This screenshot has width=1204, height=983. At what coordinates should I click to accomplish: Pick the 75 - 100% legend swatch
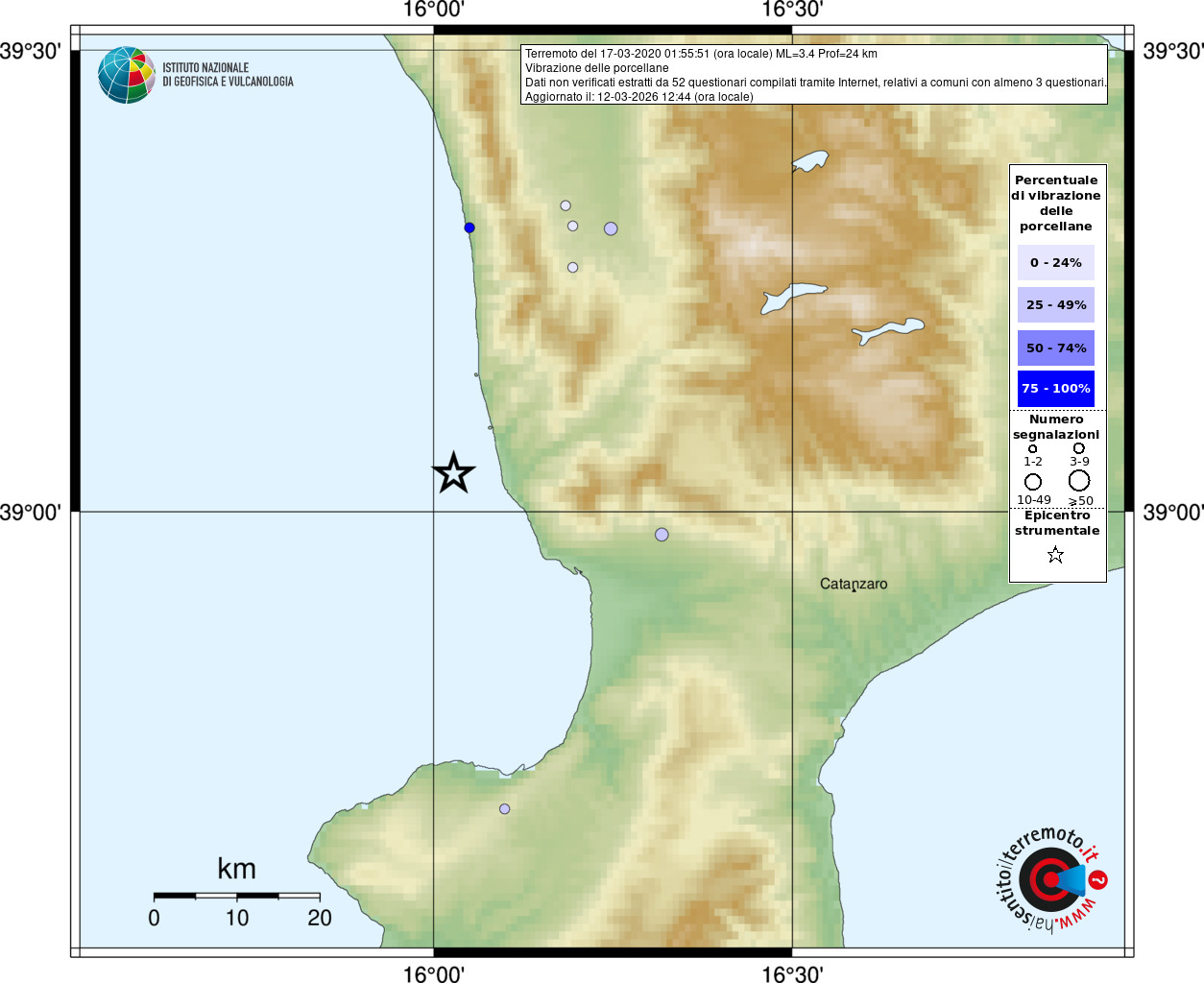1056,389
